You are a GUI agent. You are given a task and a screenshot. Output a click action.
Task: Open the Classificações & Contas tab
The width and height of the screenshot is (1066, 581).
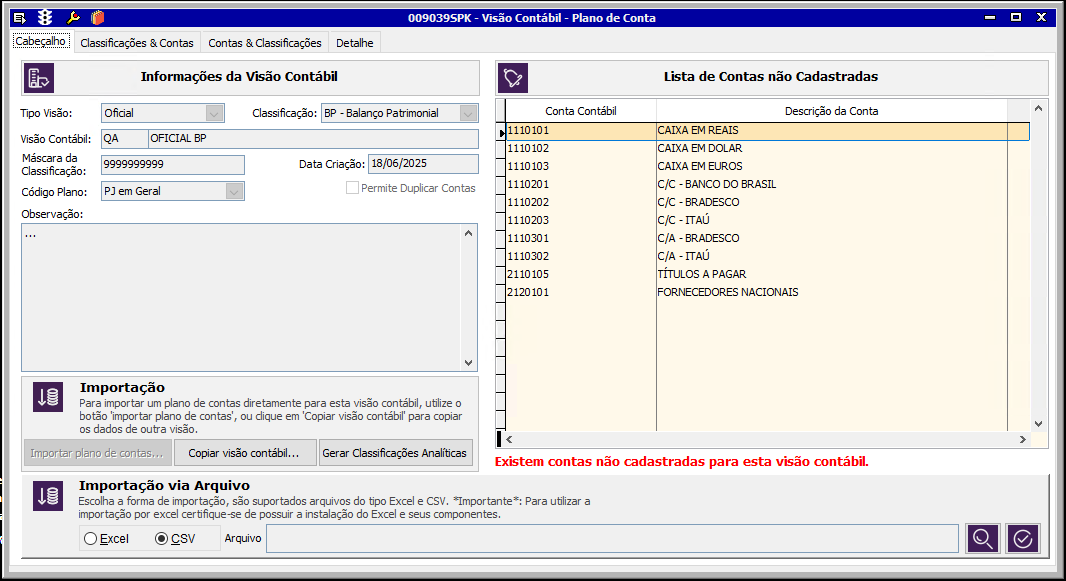[x=137, y=43]
